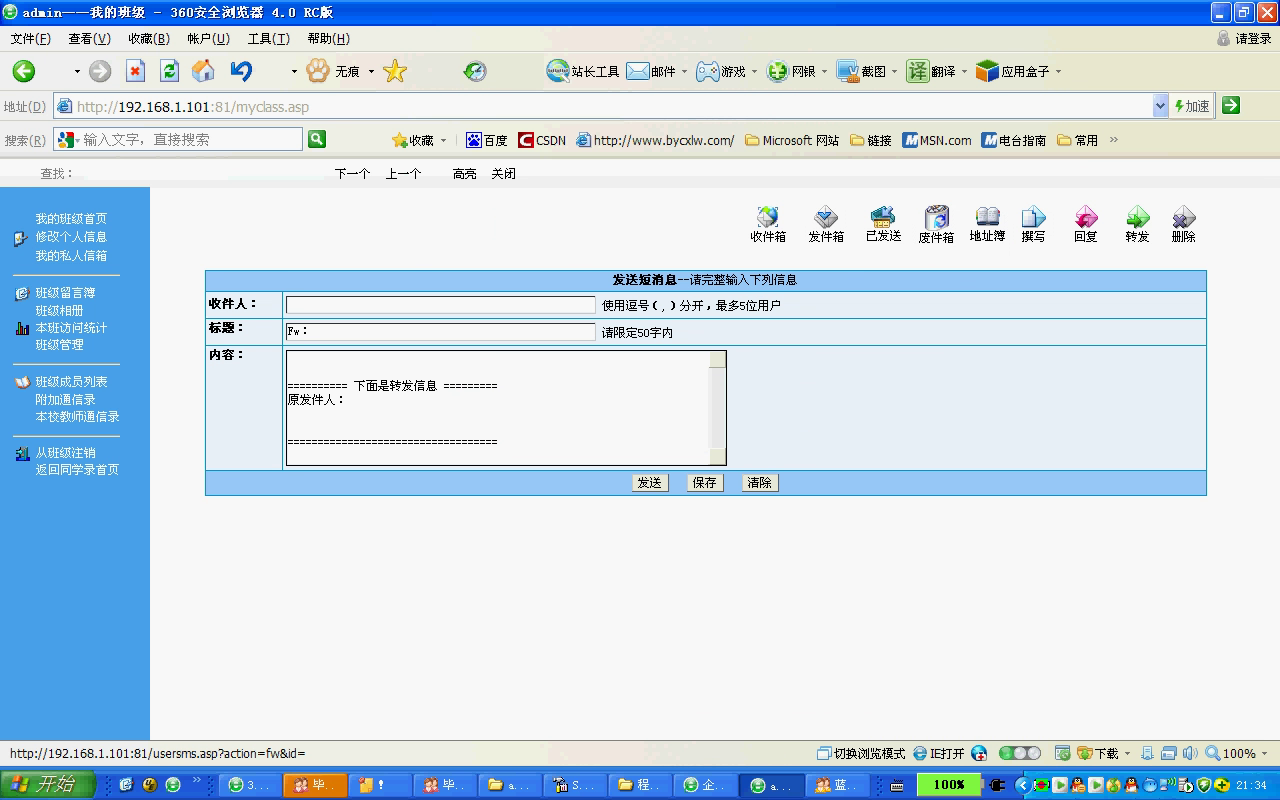Click the 回复 reply icon
This screenshot has height=800, width=1280.
click(x=1086, y=224)
